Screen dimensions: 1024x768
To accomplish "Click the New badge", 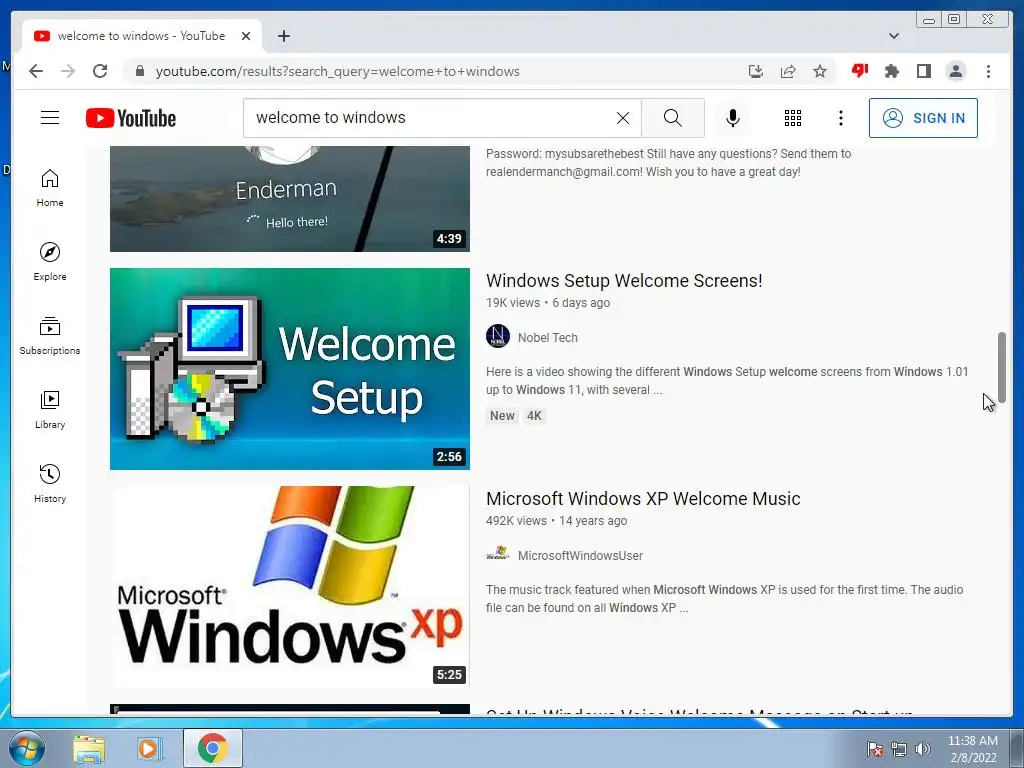I will (502, 416).
